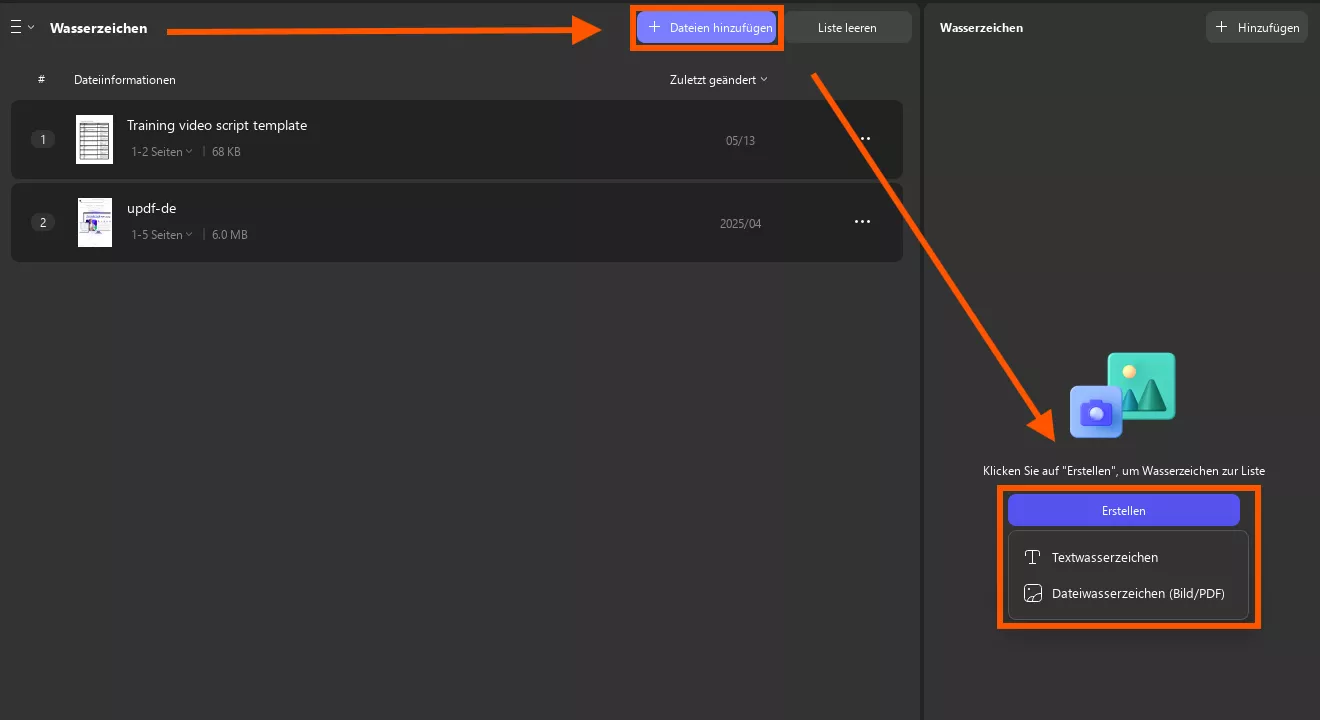Open the hamburger menu beside the Wasserzeichen title
The width and height of the screenshot is (1320, 720).
(x=22, y=28)
